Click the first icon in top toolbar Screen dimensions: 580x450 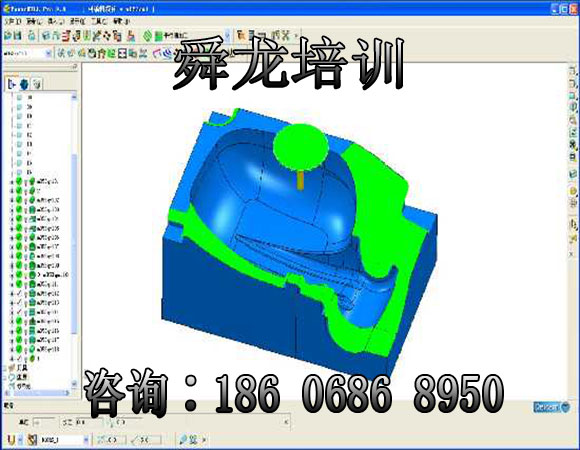[8, 35]
